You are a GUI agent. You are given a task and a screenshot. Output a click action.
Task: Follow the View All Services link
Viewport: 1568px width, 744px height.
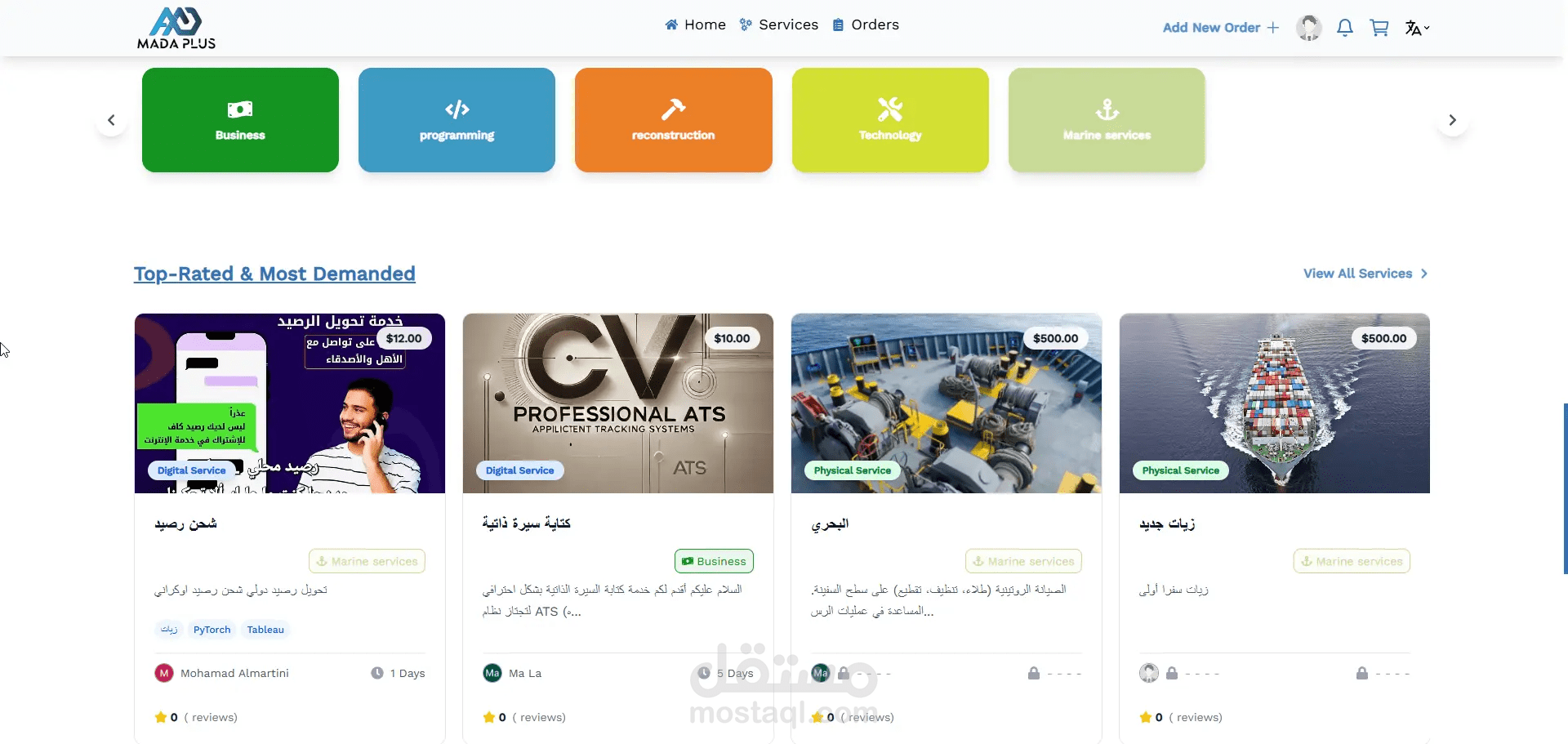(x=1365, y=274)
